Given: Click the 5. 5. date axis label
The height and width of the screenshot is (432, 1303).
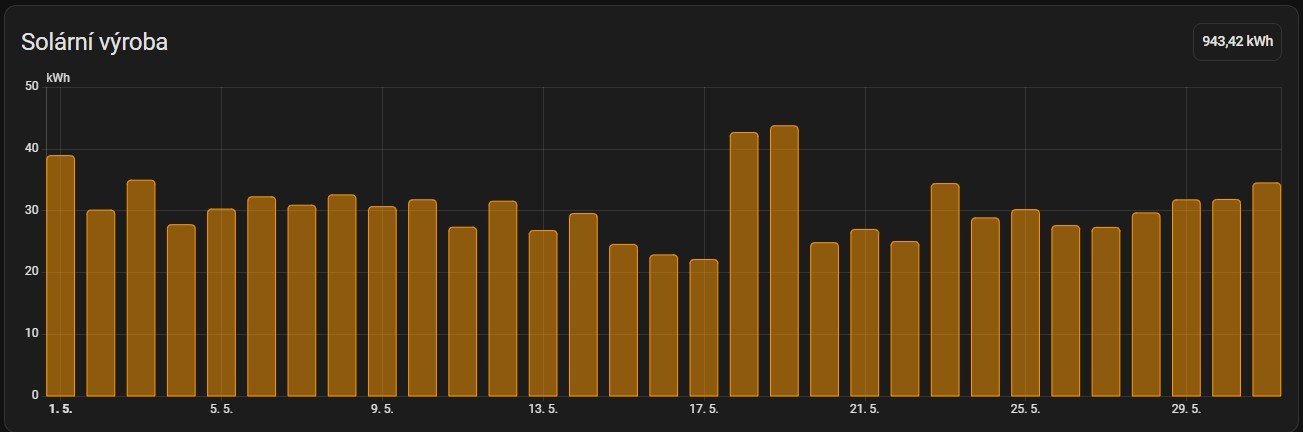Looking at the screenshot, I should pyautogui.click(x=221, y=410).
